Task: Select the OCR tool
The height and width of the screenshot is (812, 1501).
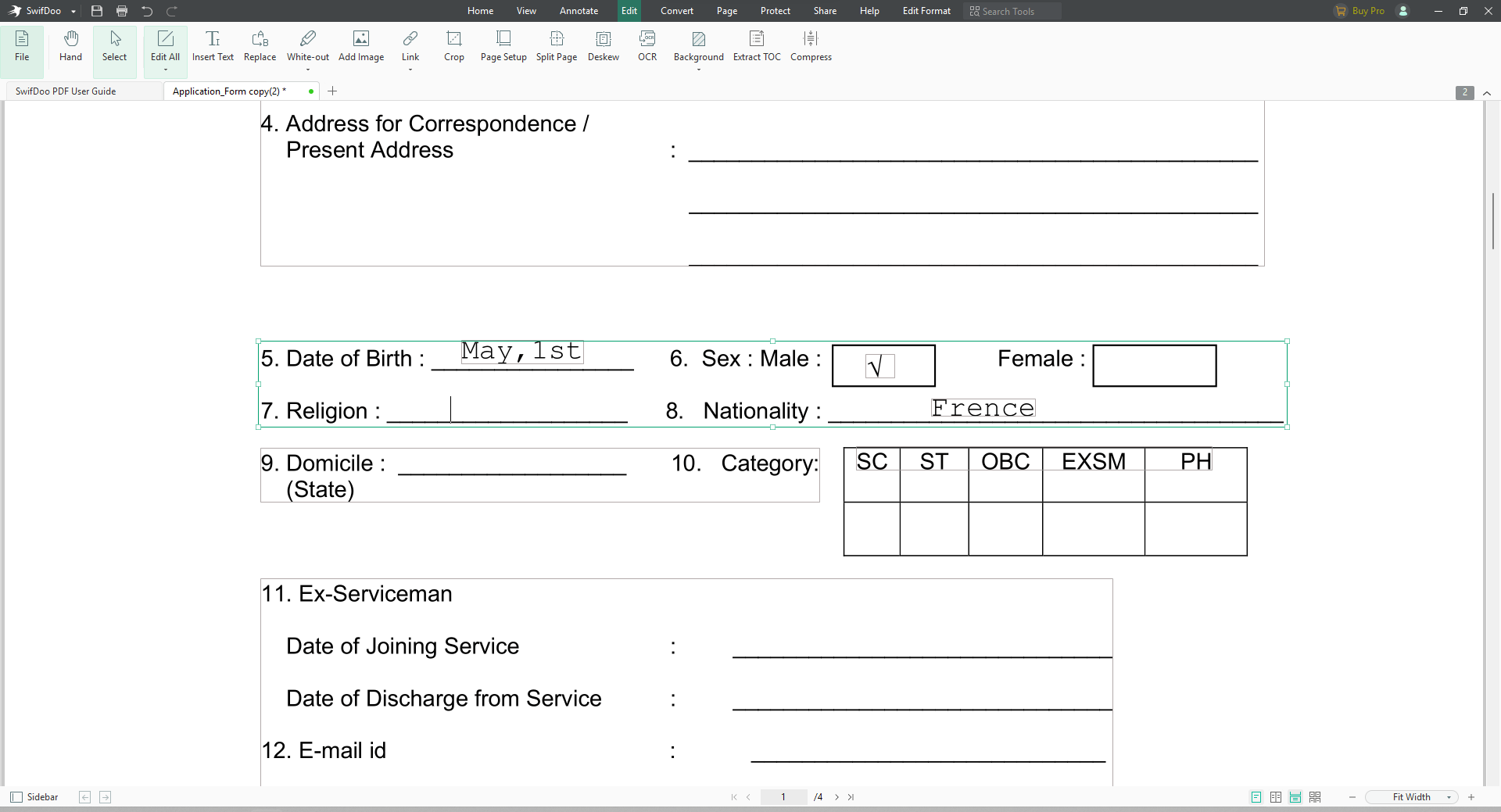Action: pyautogui.click(x=647, y=47)
